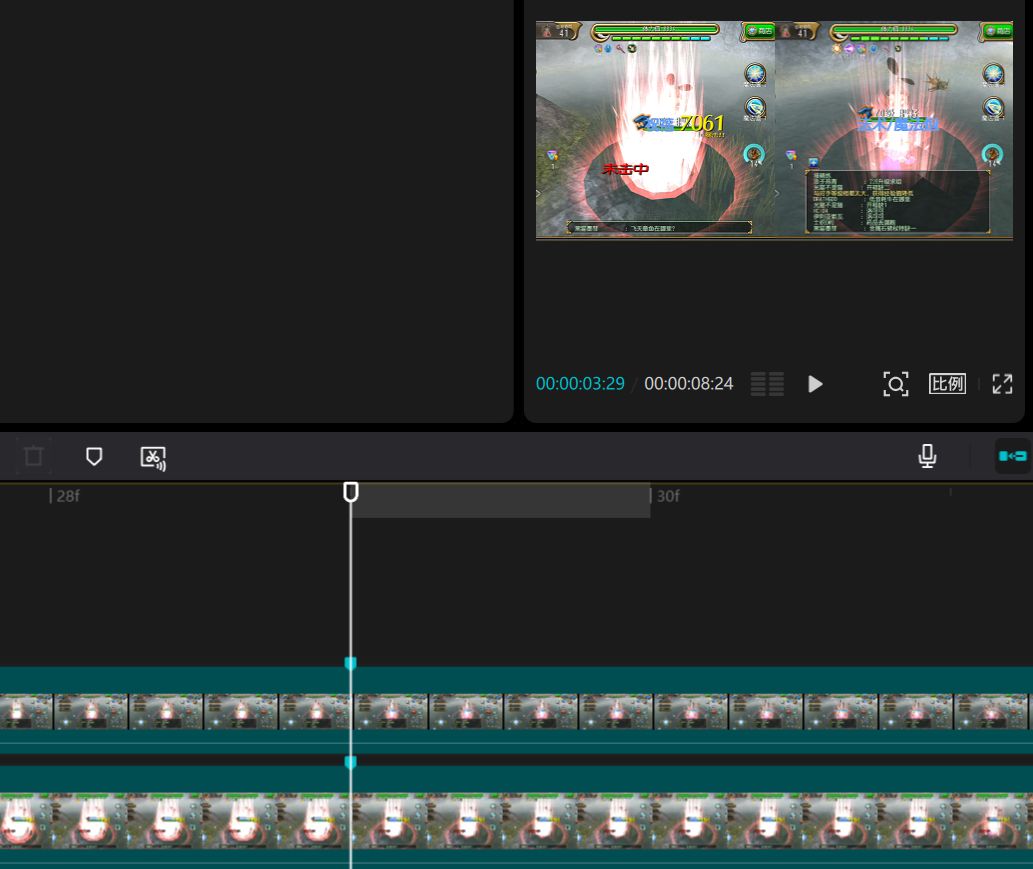Click the 30f mark on the ruler
The width and height of the screenshot is (1033, 869).
coord(667,495)
